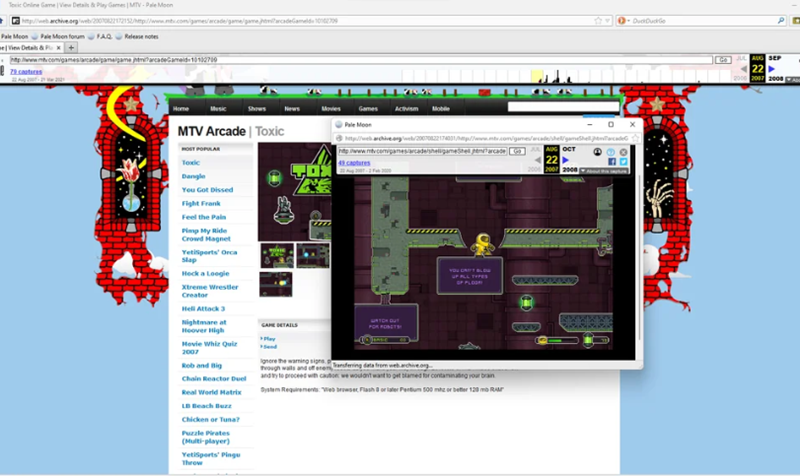The width and height of the screenshot is (800, 476).
Task: Close the View Details tab
Action: tap(58, 47)
